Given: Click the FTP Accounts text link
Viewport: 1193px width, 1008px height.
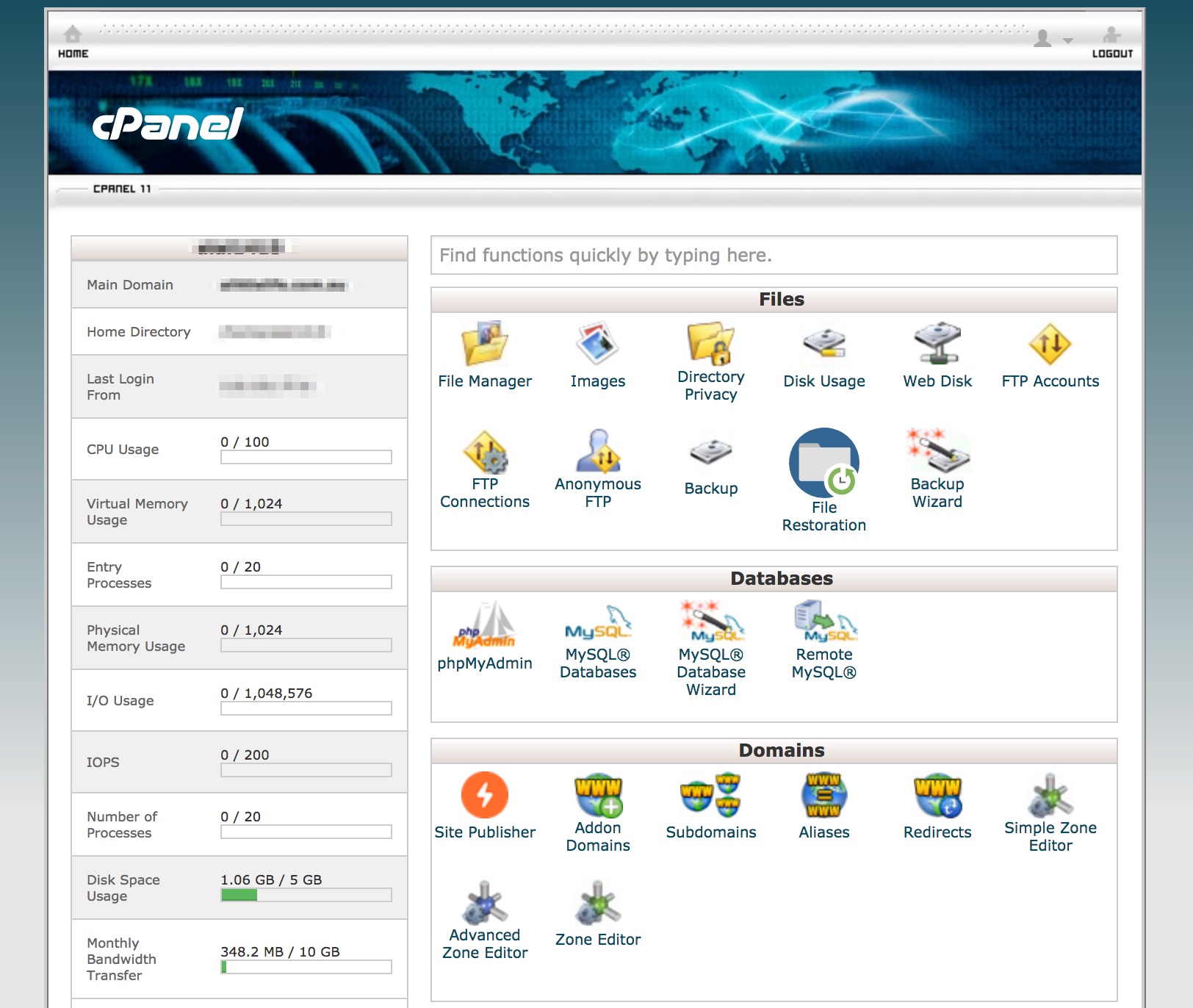Looking at the screenshot, I should click(1050, 381).
